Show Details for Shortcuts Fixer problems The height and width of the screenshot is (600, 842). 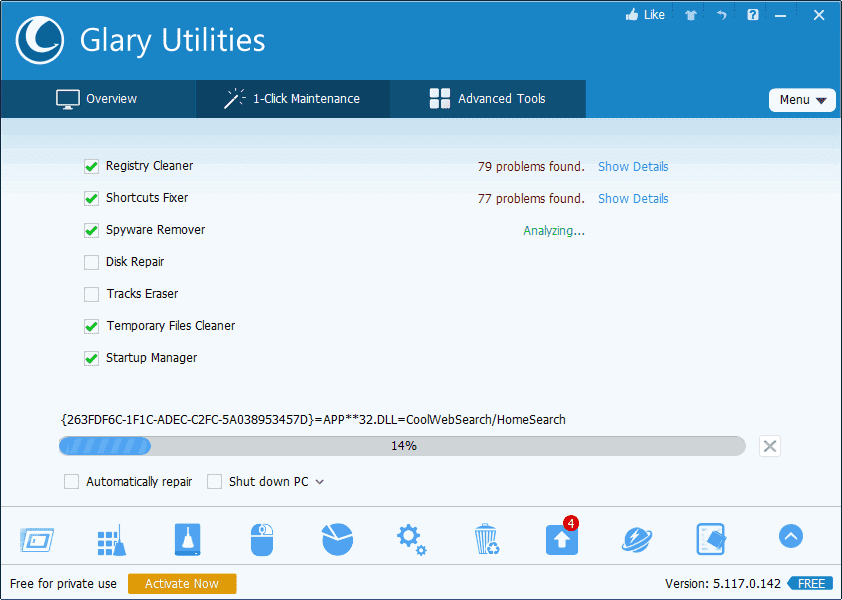633,198
